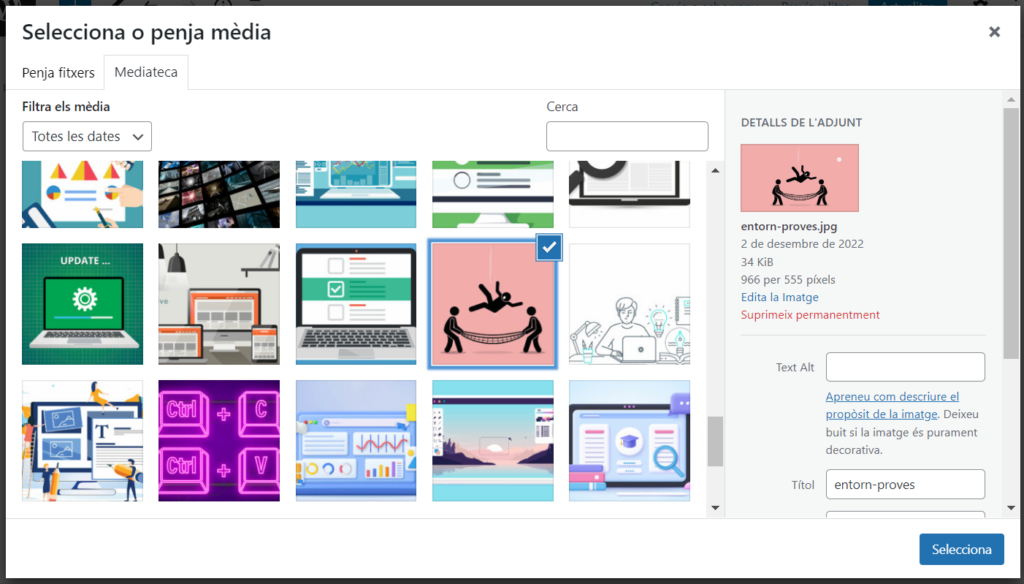Choose the neon Ctrl+C Ctrl+V thumbnail
1024x584 pixels.
point(219,440)
